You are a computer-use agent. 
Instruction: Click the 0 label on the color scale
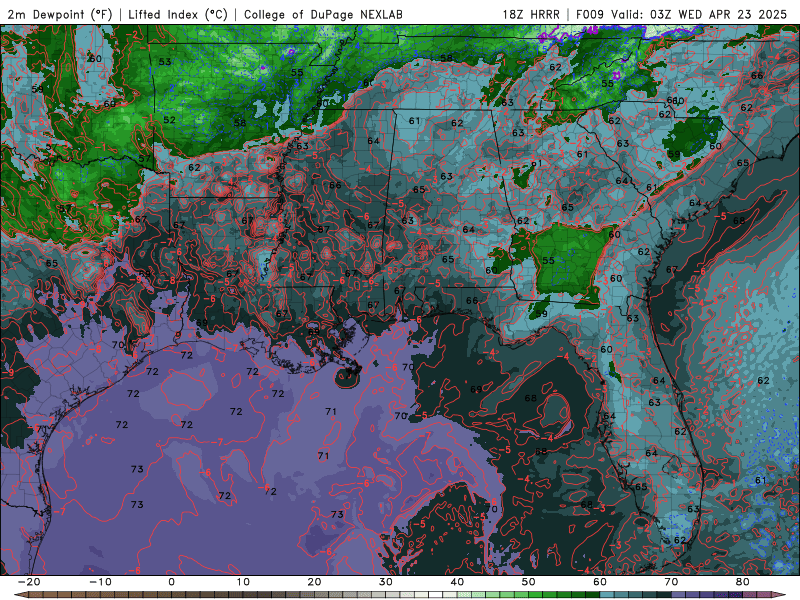pos(171,582)
